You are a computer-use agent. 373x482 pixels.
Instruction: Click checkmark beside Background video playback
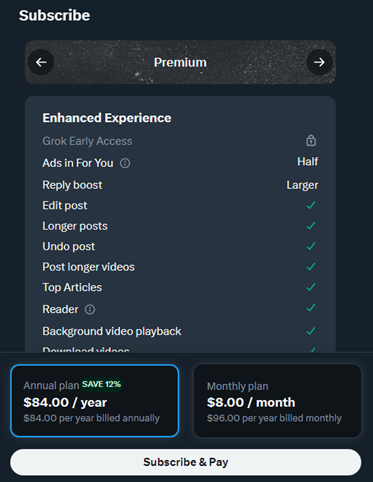coord(311,331)
